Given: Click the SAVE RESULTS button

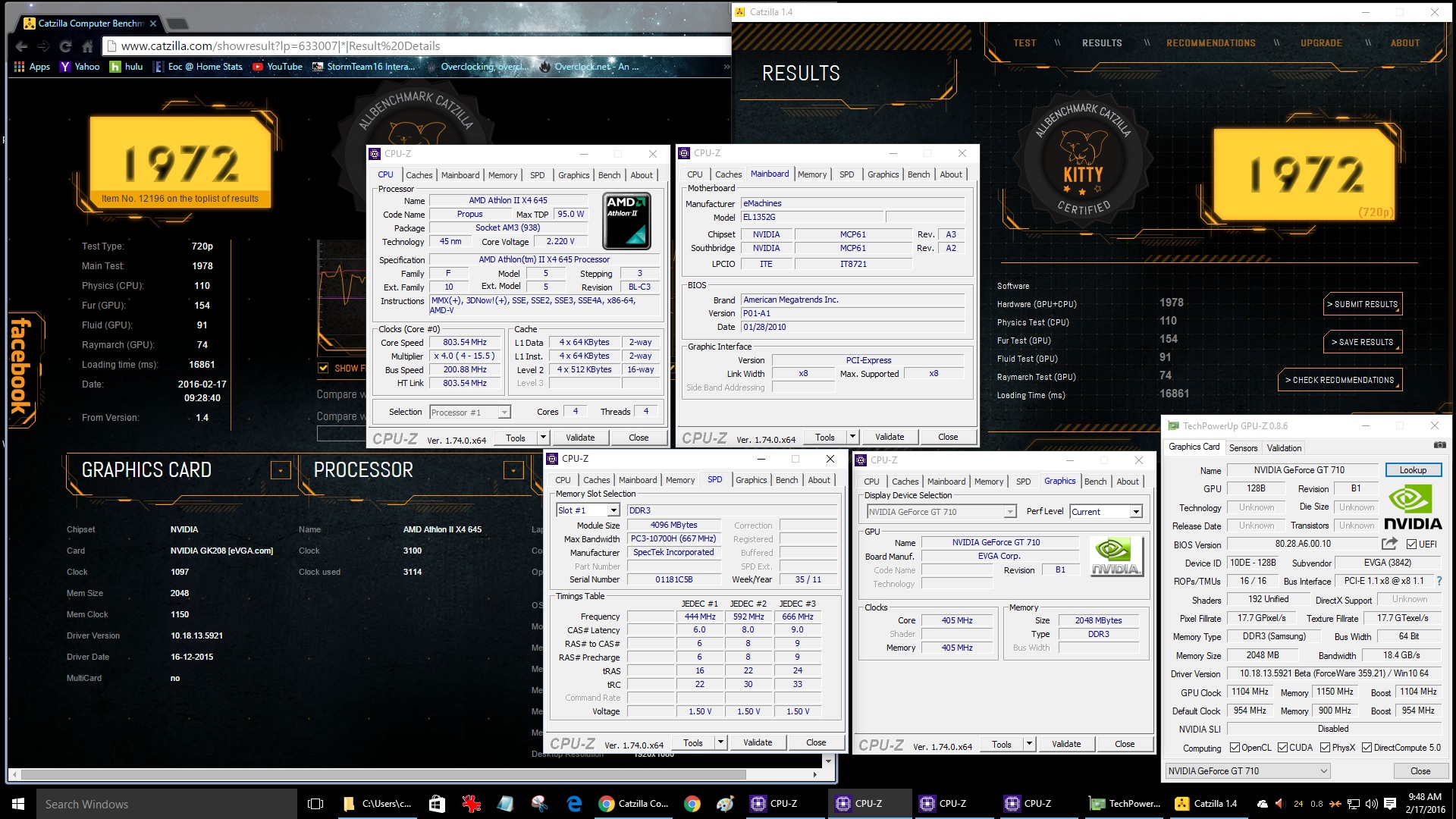Looking at the screenshot, I should point(1363,342).
